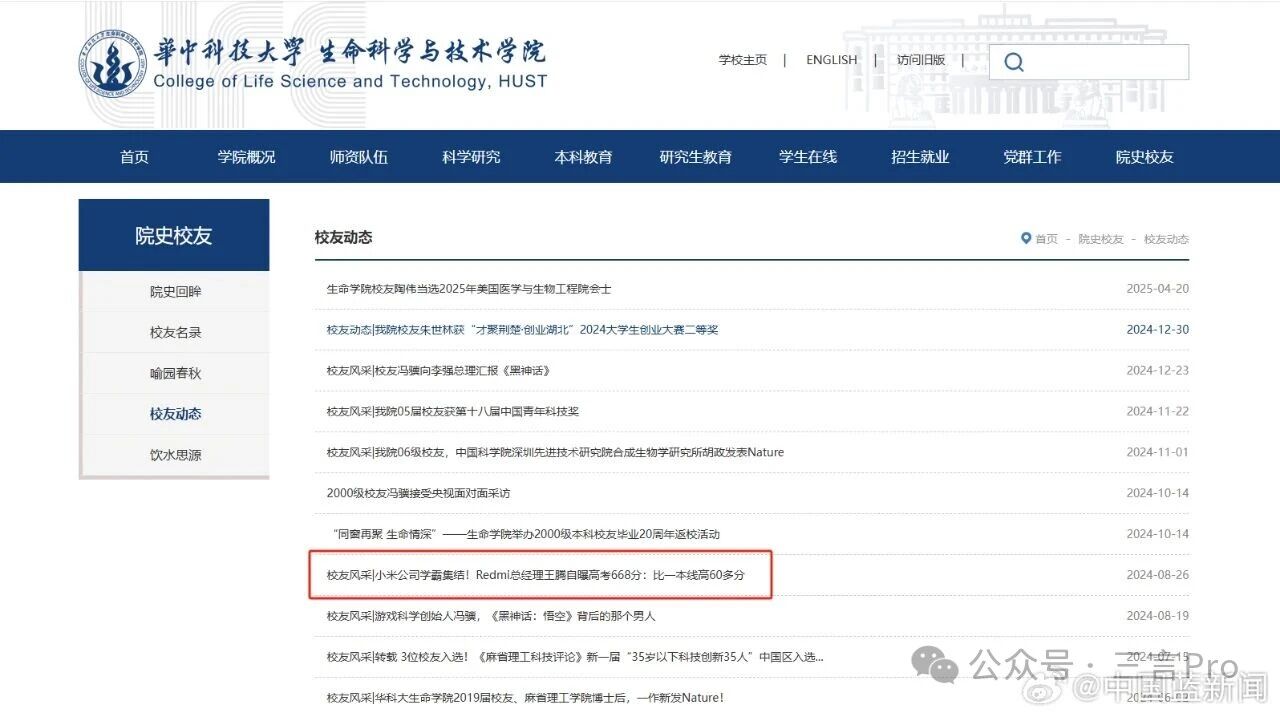
Task: Click 院史校友 in breadcrumb trail
Action: tap(1101, 239)
